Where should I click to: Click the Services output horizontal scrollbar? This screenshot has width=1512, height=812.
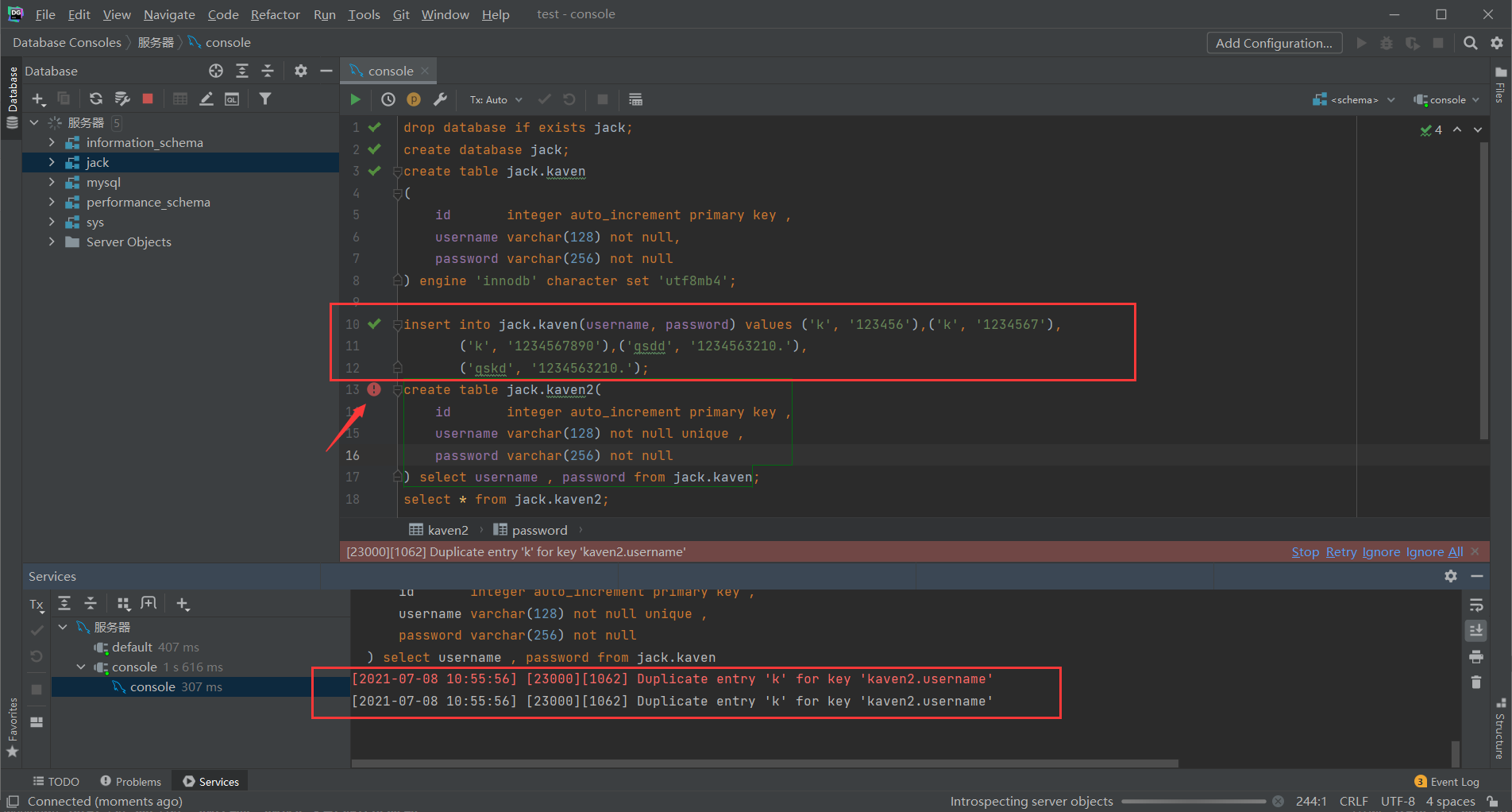click(x=765, y=764)
